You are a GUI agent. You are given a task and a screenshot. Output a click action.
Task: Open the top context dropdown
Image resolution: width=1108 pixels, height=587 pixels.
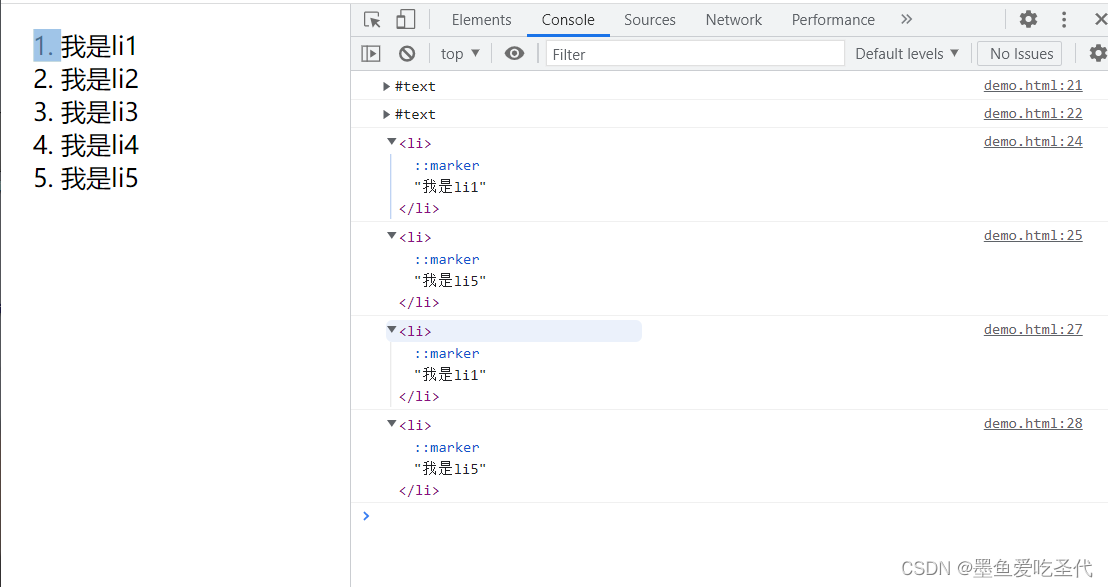[460, 54]
